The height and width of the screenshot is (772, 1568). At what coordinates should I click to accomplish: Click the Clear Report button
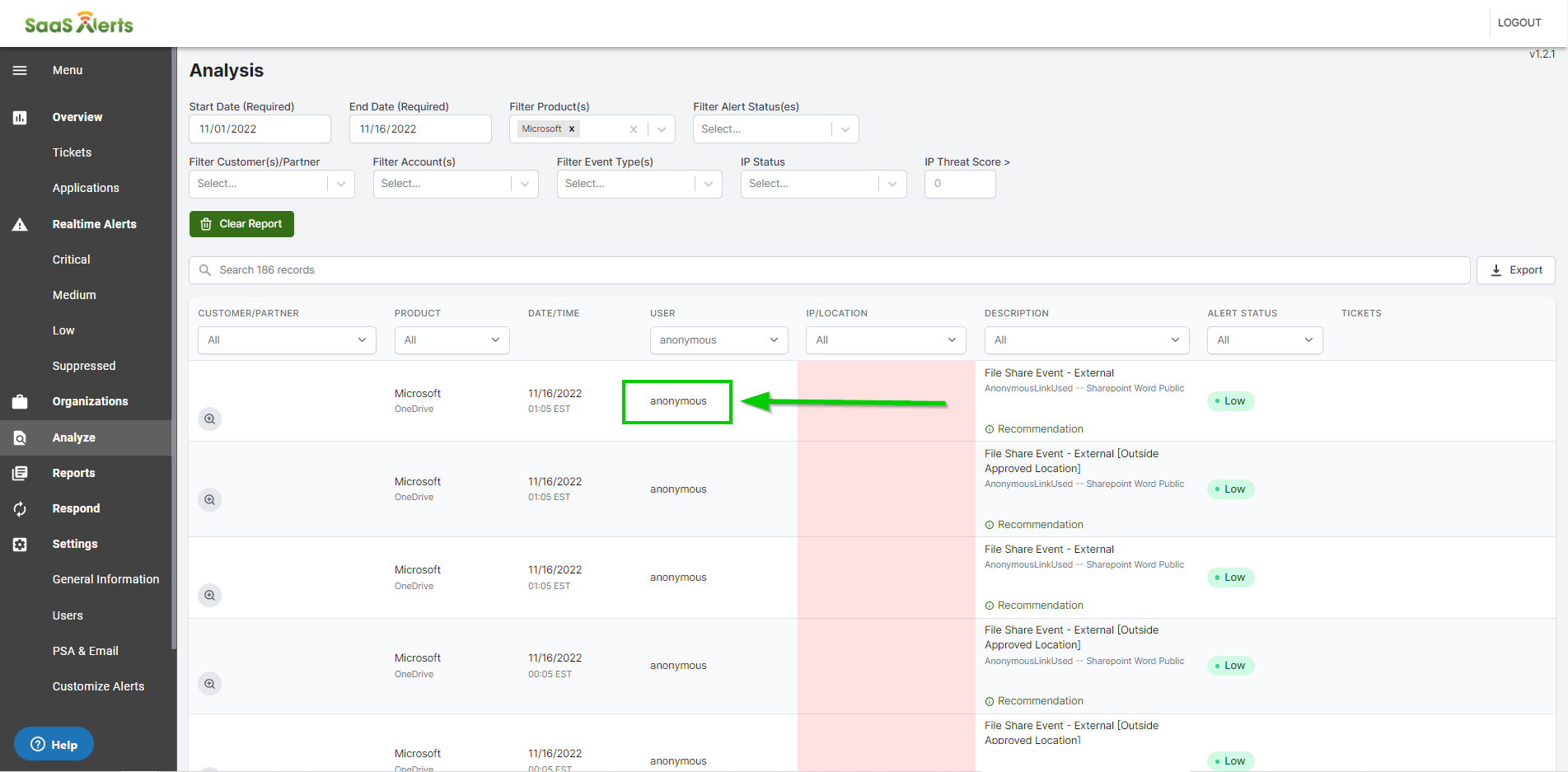(x=241, y=224)
